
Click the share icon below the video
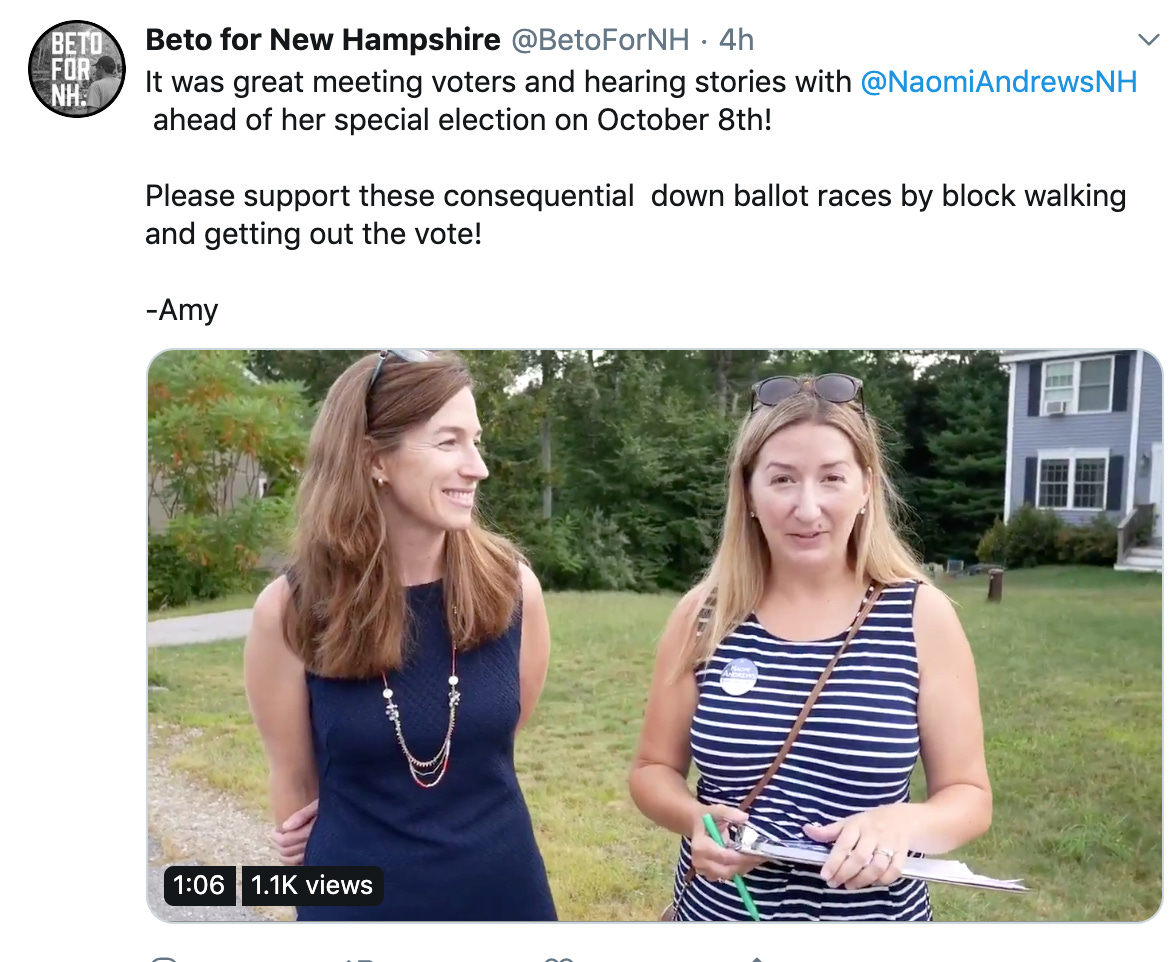click(x=756, y=958)
